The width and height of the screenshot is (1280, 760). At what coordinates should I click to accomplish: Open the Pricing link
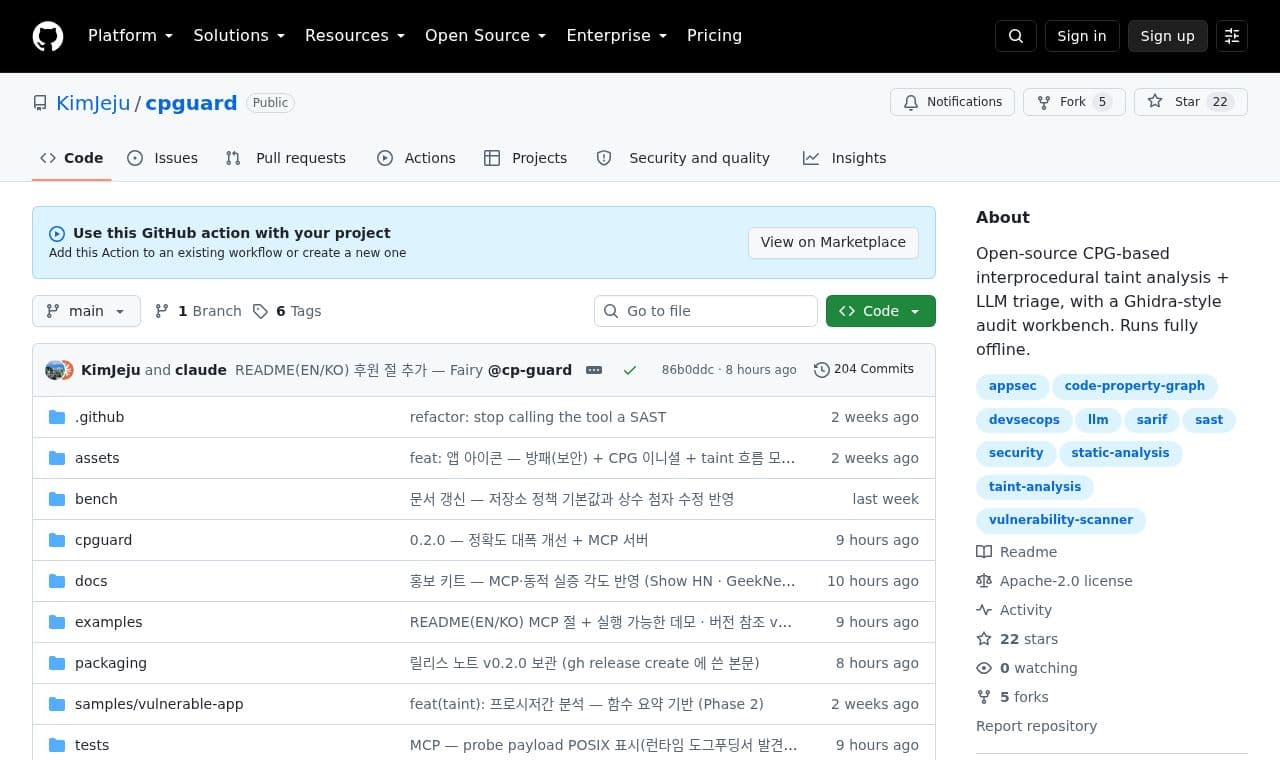714,36
